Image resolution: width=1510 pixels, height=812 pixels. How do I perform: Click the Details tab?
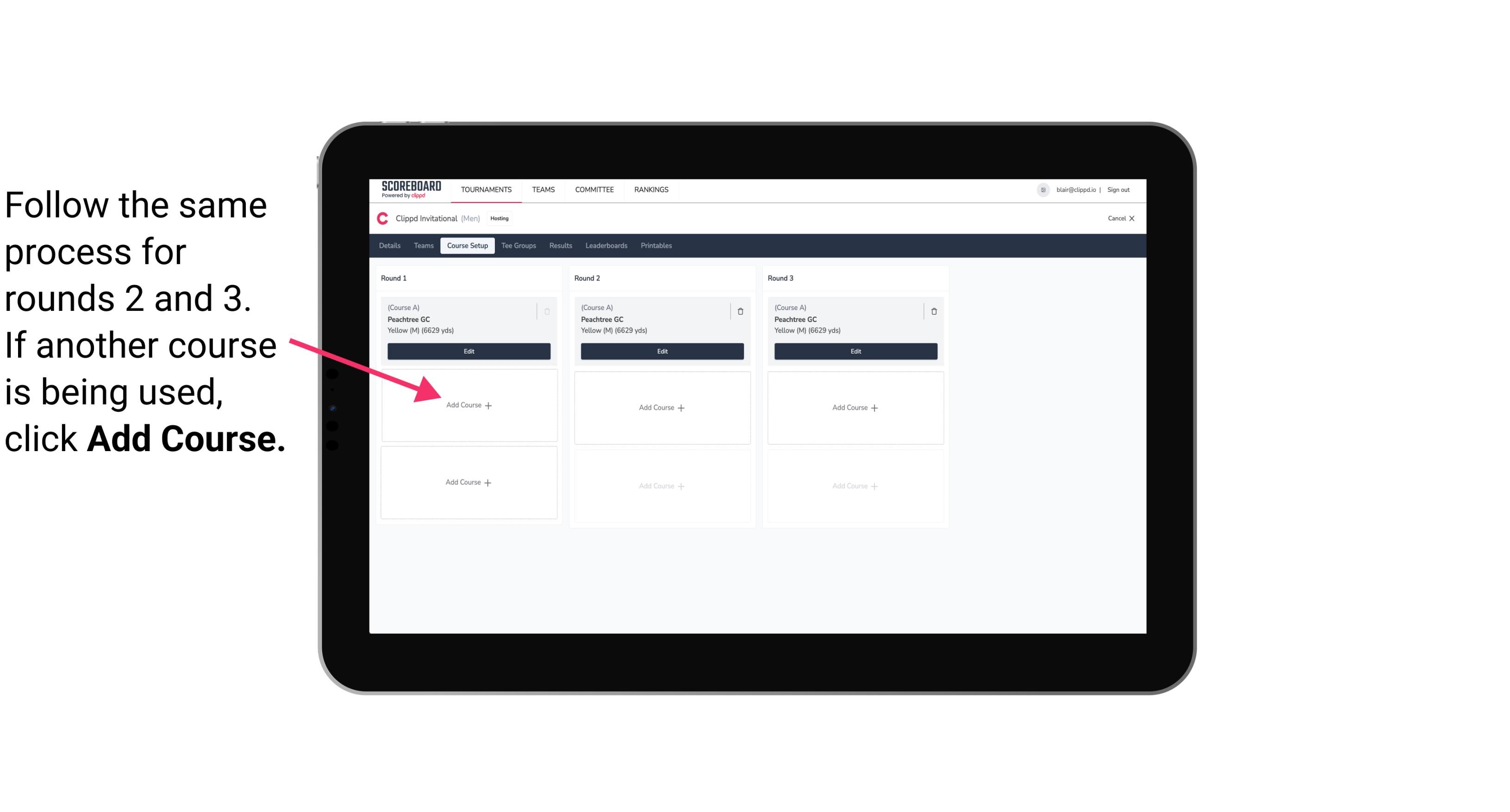tap(391, 245)
